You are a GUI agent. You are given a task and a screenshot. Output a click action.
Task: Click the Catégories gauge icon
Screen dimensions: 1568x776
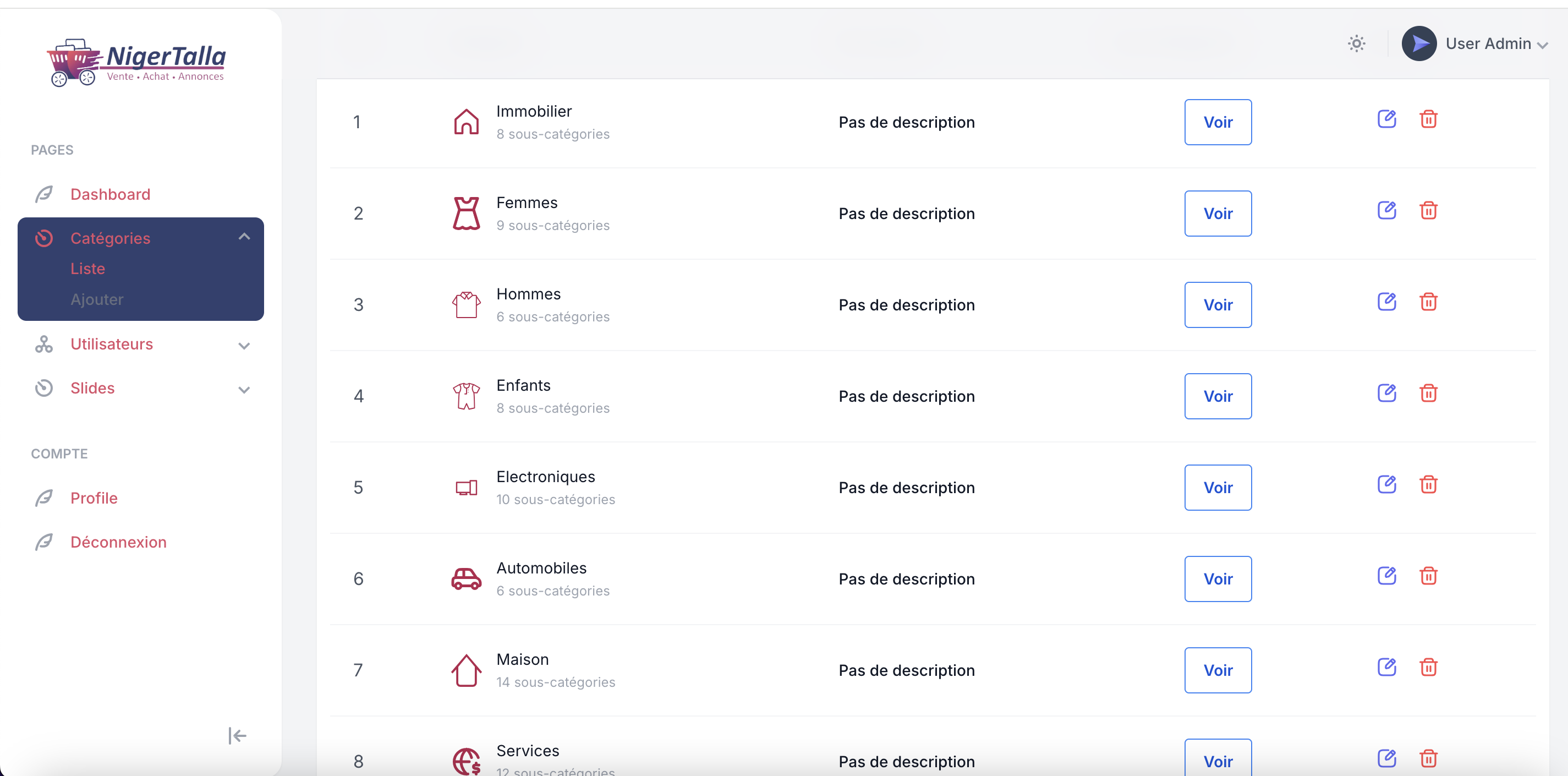point(44,238)
